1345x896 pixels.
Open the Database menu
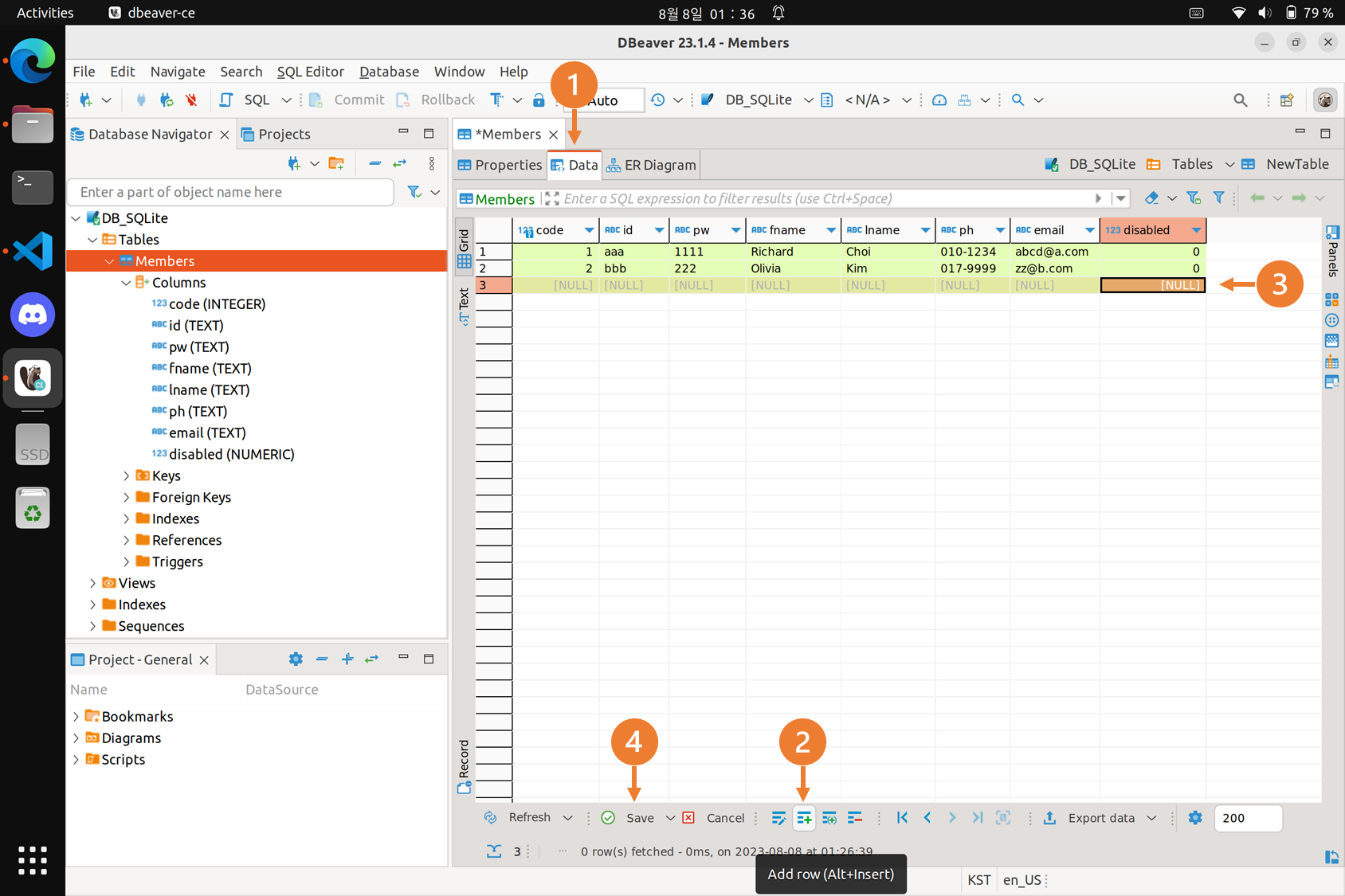coord(389,72)
